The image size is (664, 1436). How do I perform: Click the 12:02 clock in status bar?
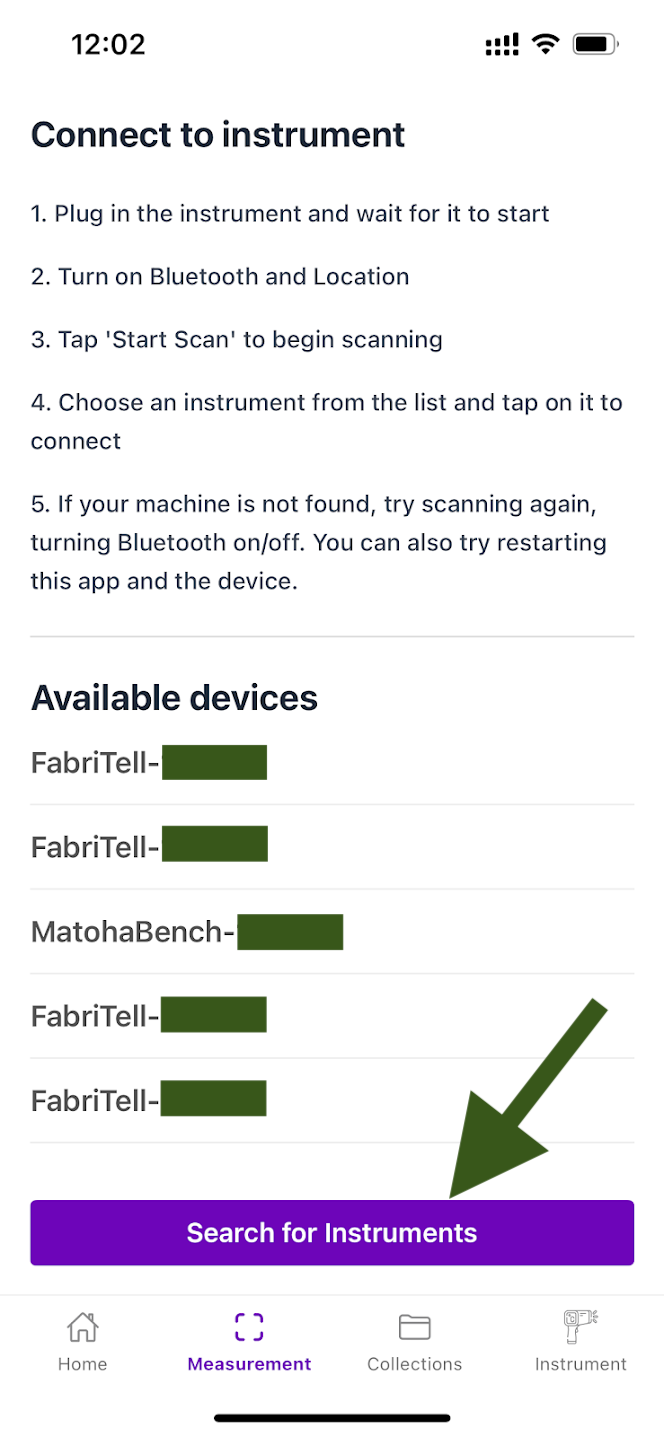pyautogui.click(x=108, y=44)
